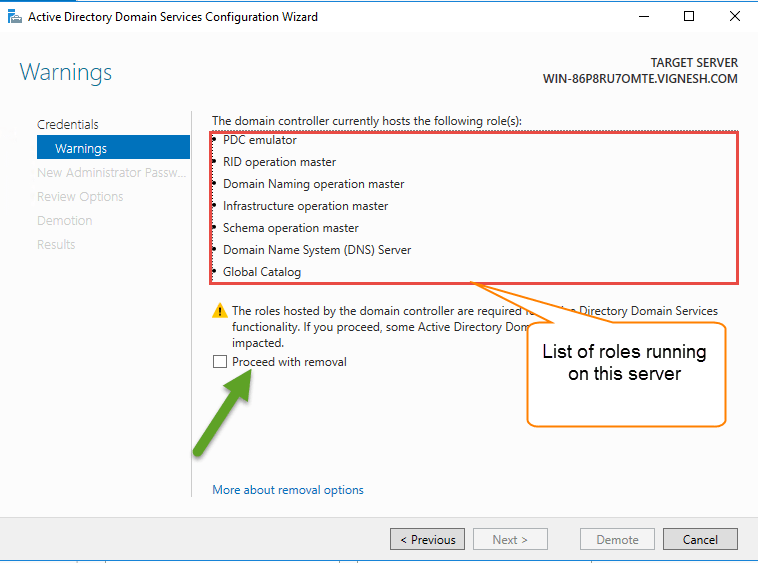Click the yellow warning triangle icon
The width and height of the screenshot is (758, 563).
(220, 312)
